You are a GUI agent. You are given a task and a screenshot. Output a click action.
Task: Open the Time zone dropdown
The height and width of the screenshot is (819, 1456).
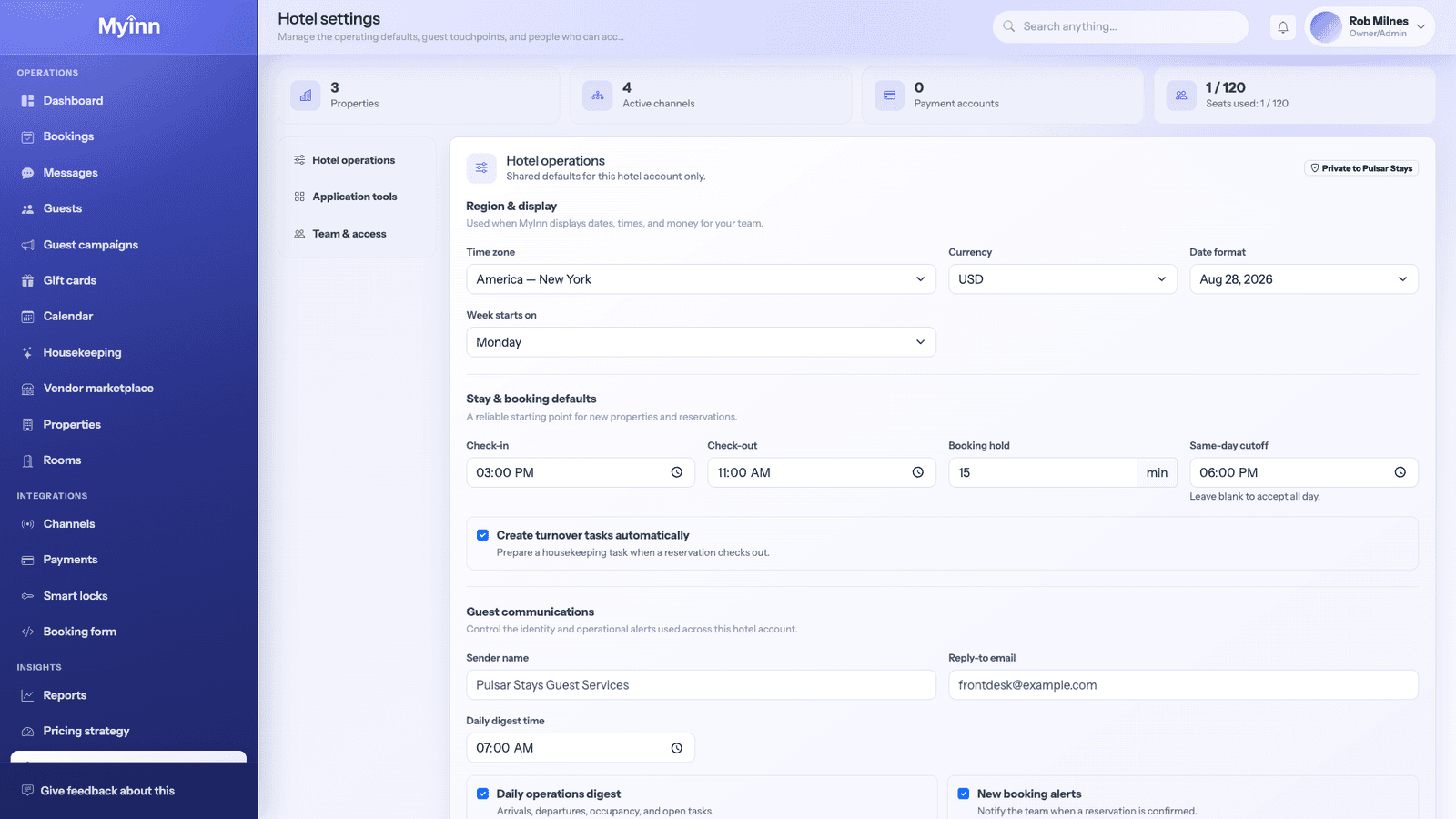(x=701, y=279)
